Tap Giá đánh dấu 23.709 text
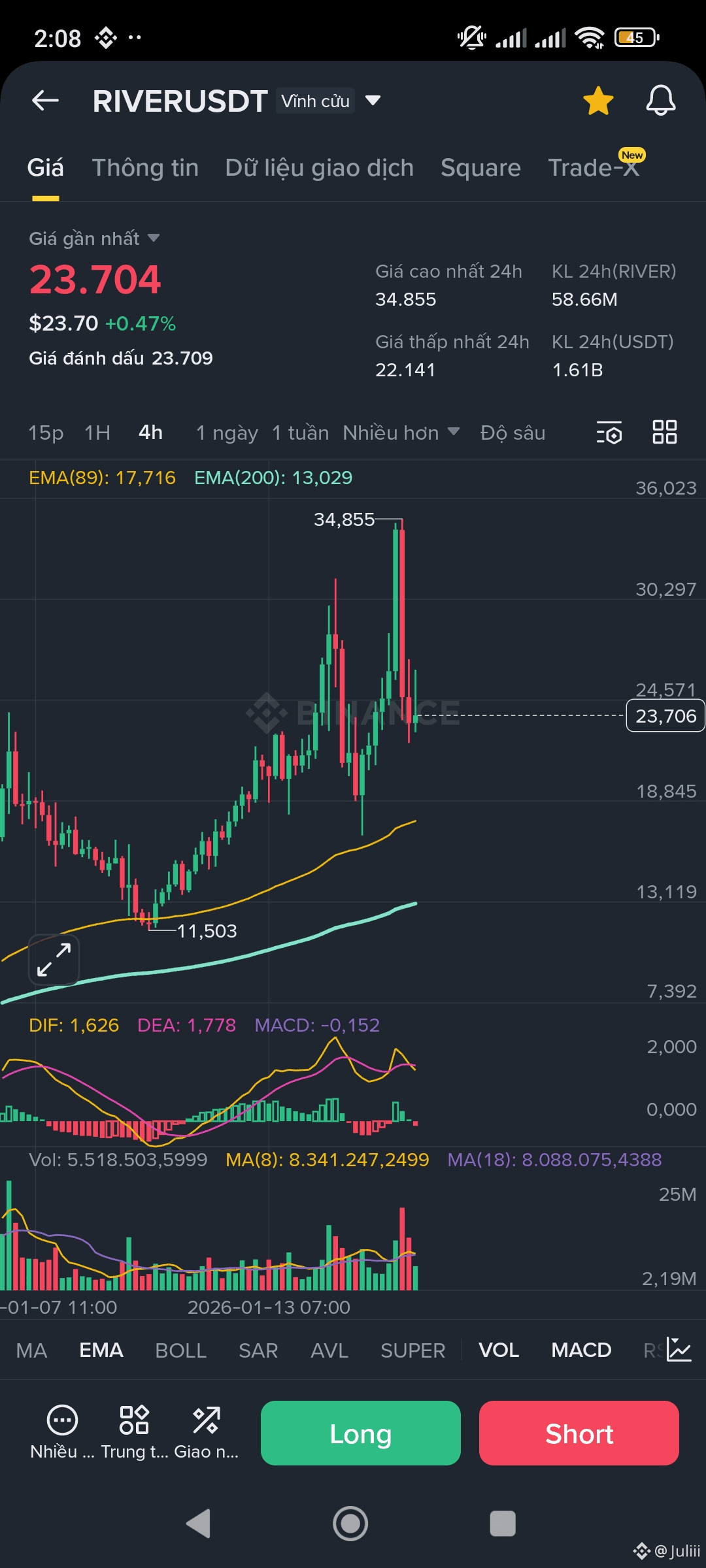706x1568 pixels. tap(121, 358)
